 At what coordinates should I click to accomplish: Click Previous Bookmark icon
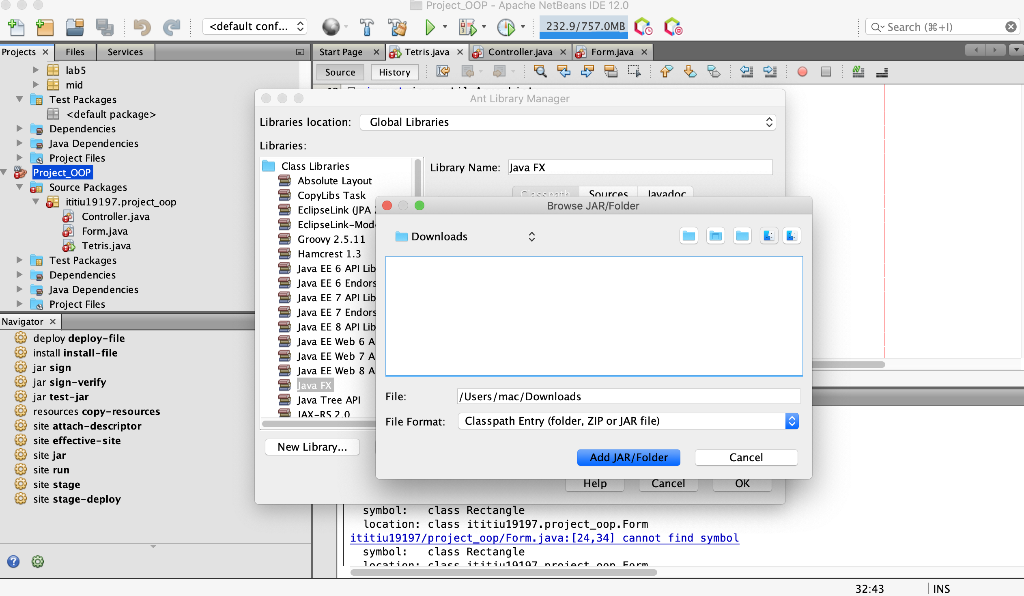[666, 72]
